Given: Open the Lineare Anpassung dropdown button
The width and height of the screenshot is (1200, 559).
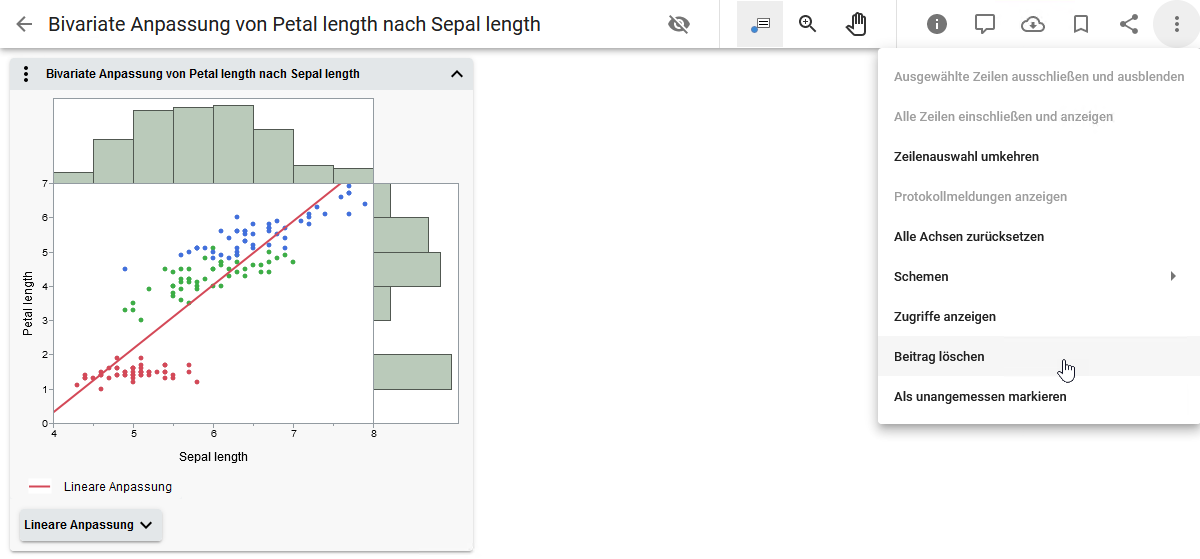Looking at the screenshot, I should (90, 525).
